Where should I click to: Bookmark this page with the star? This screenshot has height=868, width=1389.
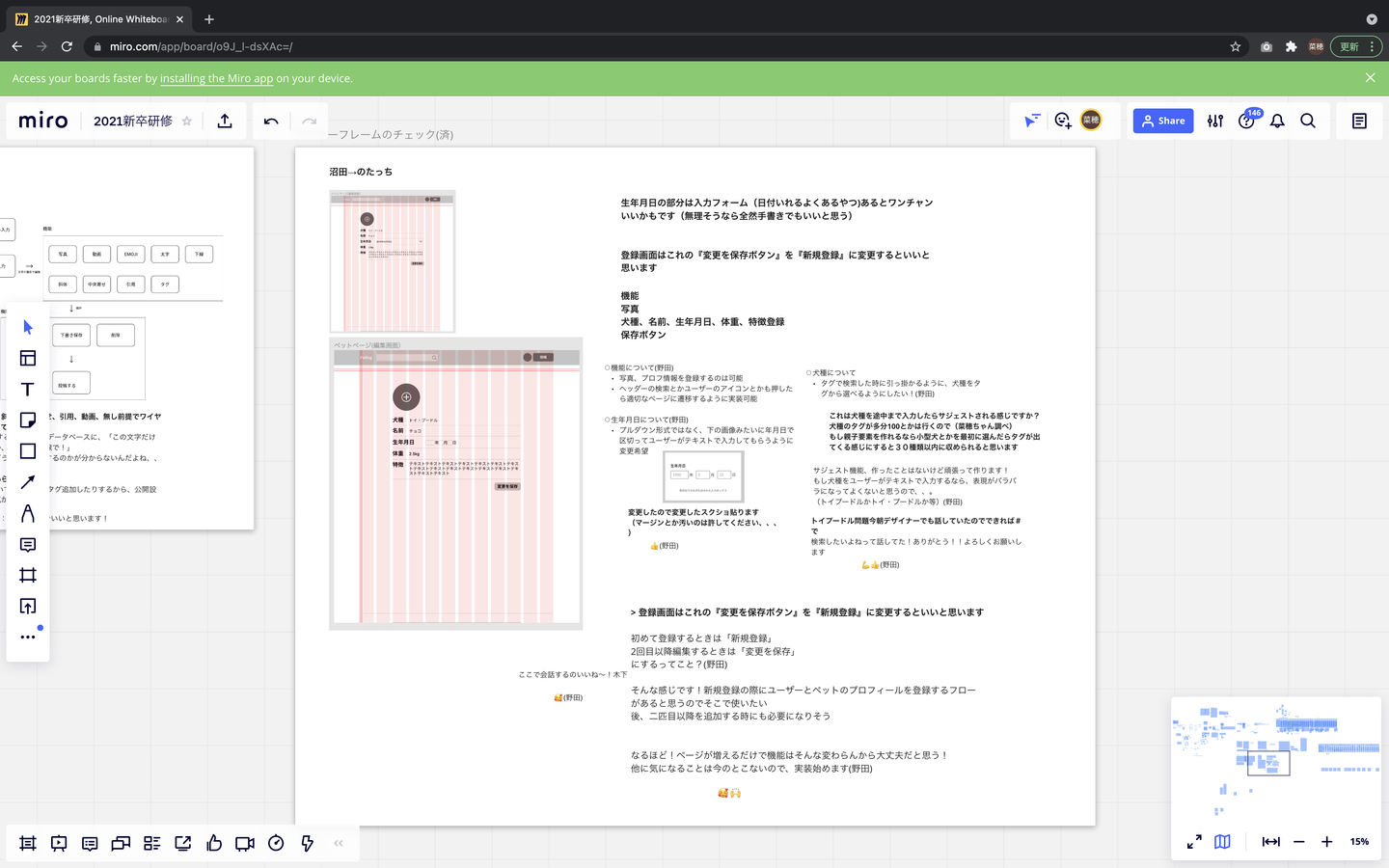(x=1236, y=46)
